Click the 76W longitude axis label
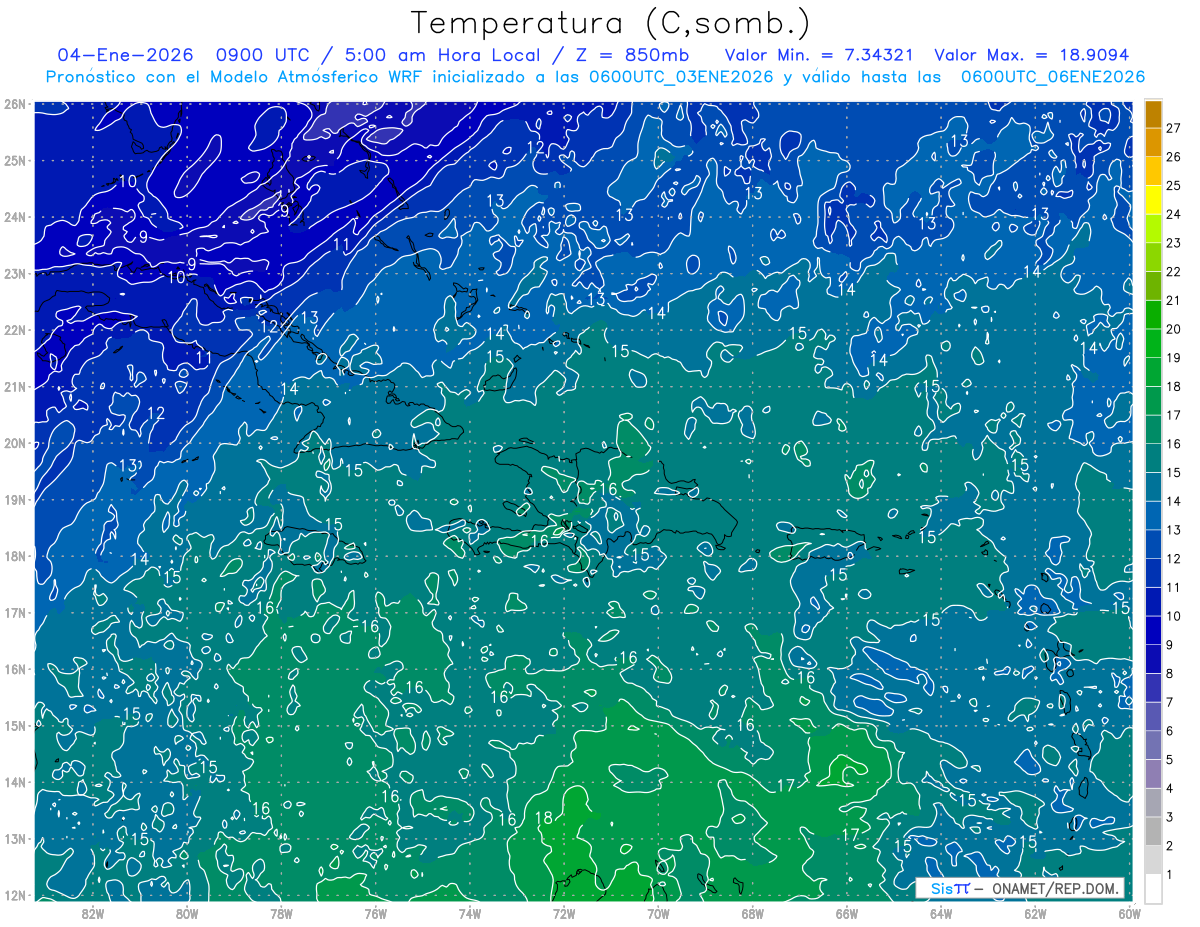Screen dimensions: 1200x927 coord(375,913)
